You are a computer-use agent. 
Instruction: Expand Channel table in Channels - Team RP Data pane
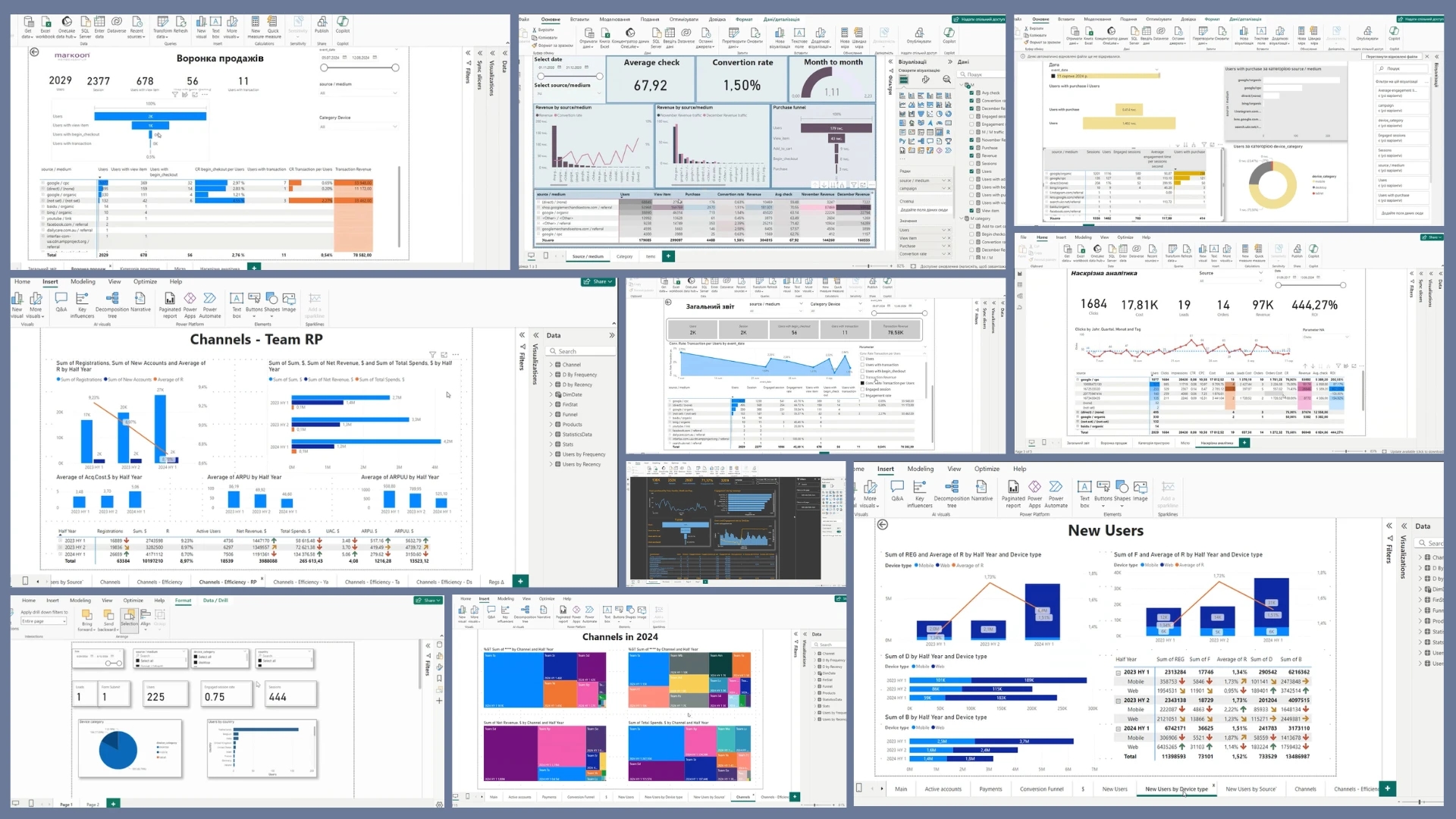[551, 365]
